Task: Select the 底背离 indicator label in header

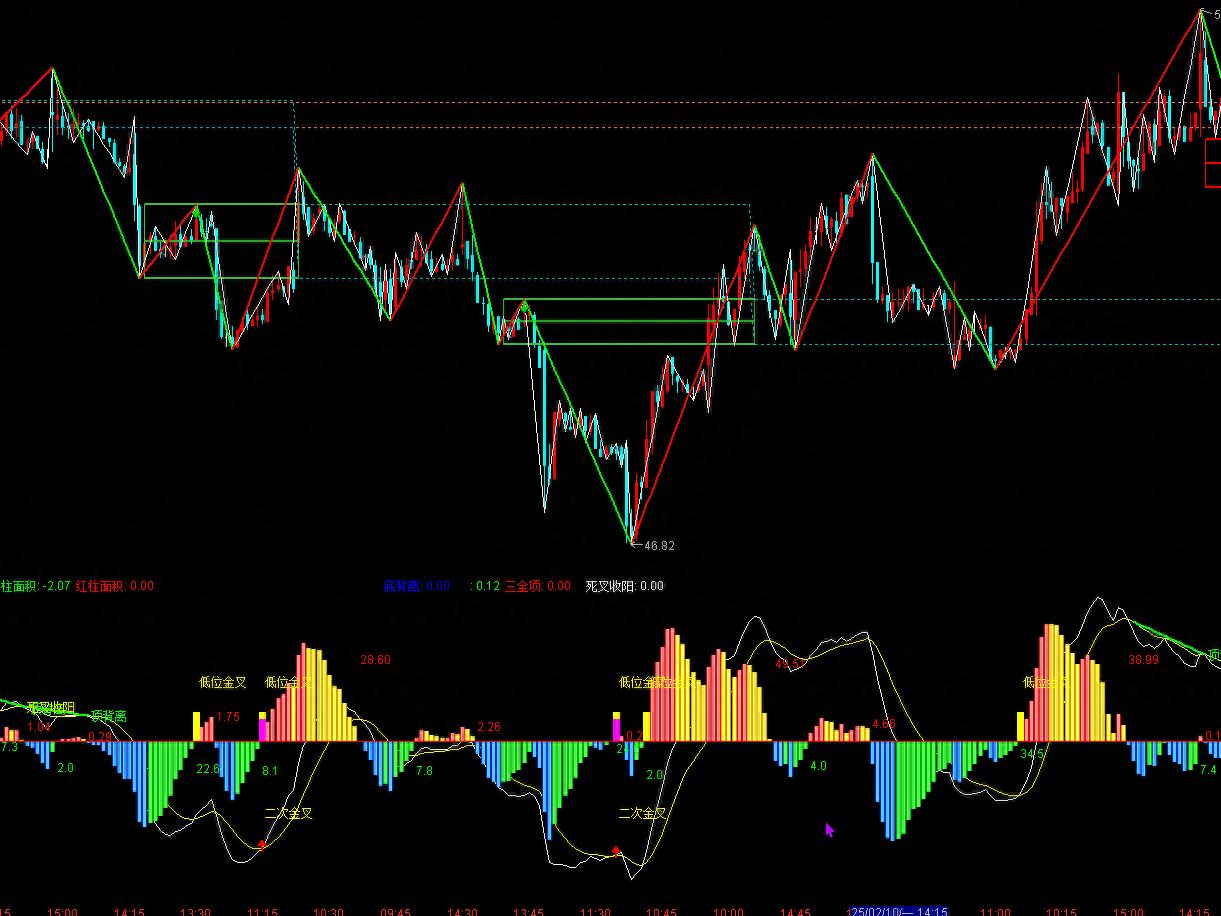Action: 416,586
